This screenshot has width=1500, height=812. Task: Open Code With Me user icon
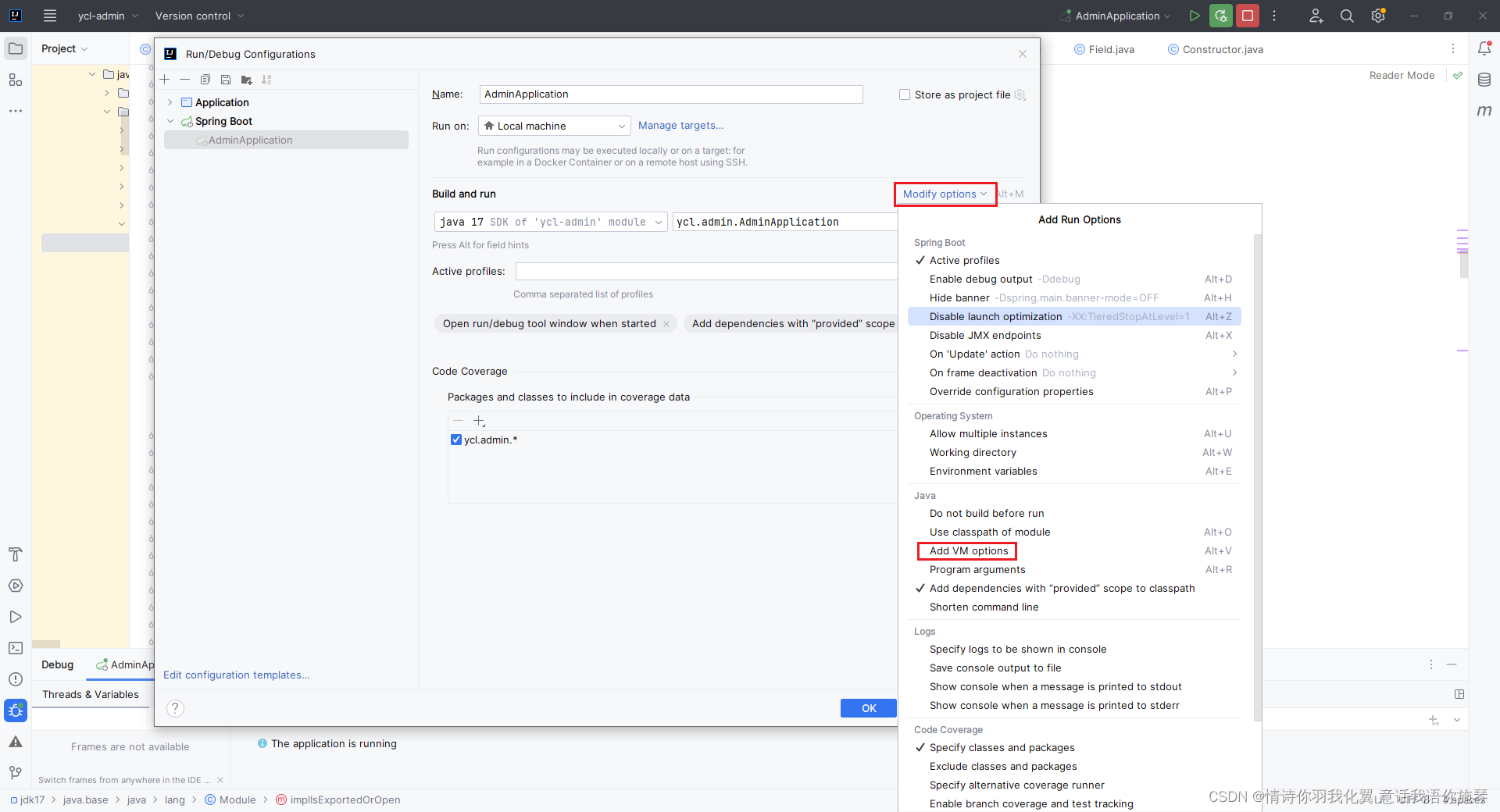coord(1316,16)
